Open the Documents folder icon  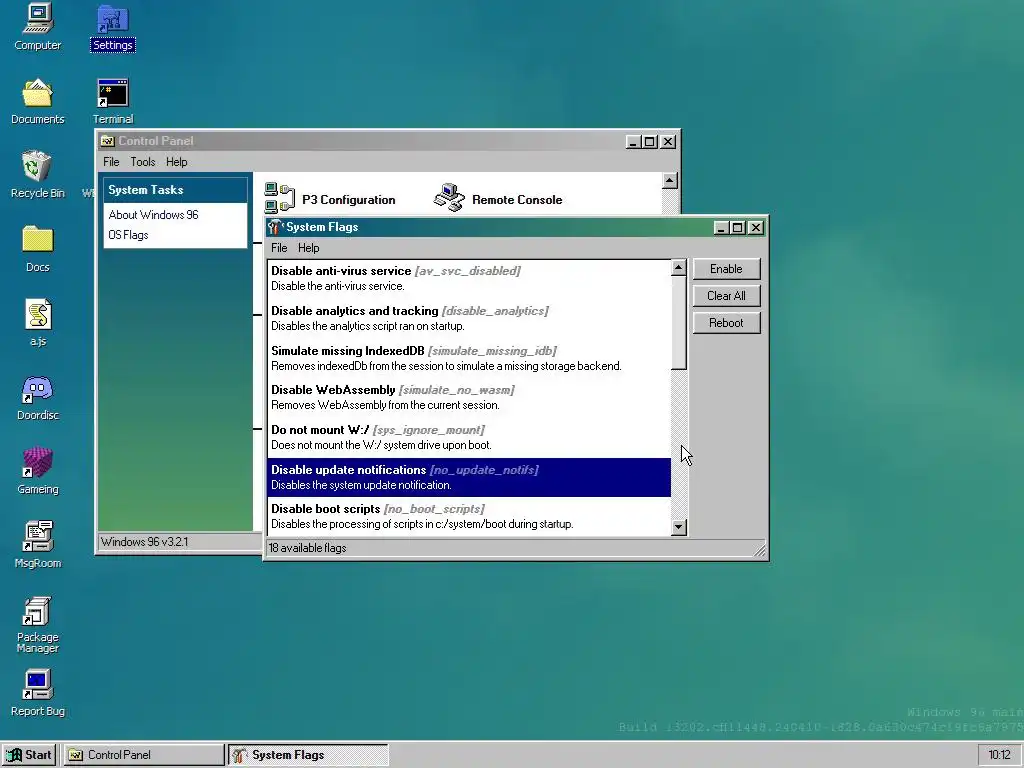tap(38, 101)
